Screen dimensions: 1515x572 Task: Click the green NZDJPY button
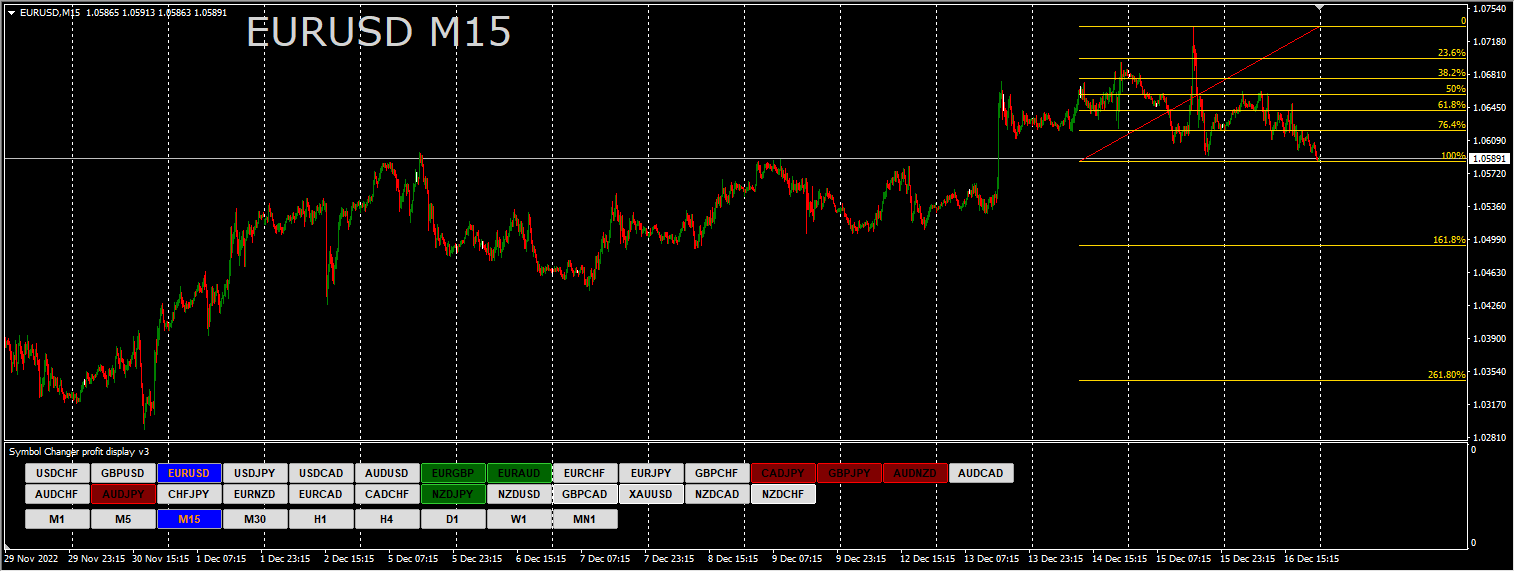(453, 494)
